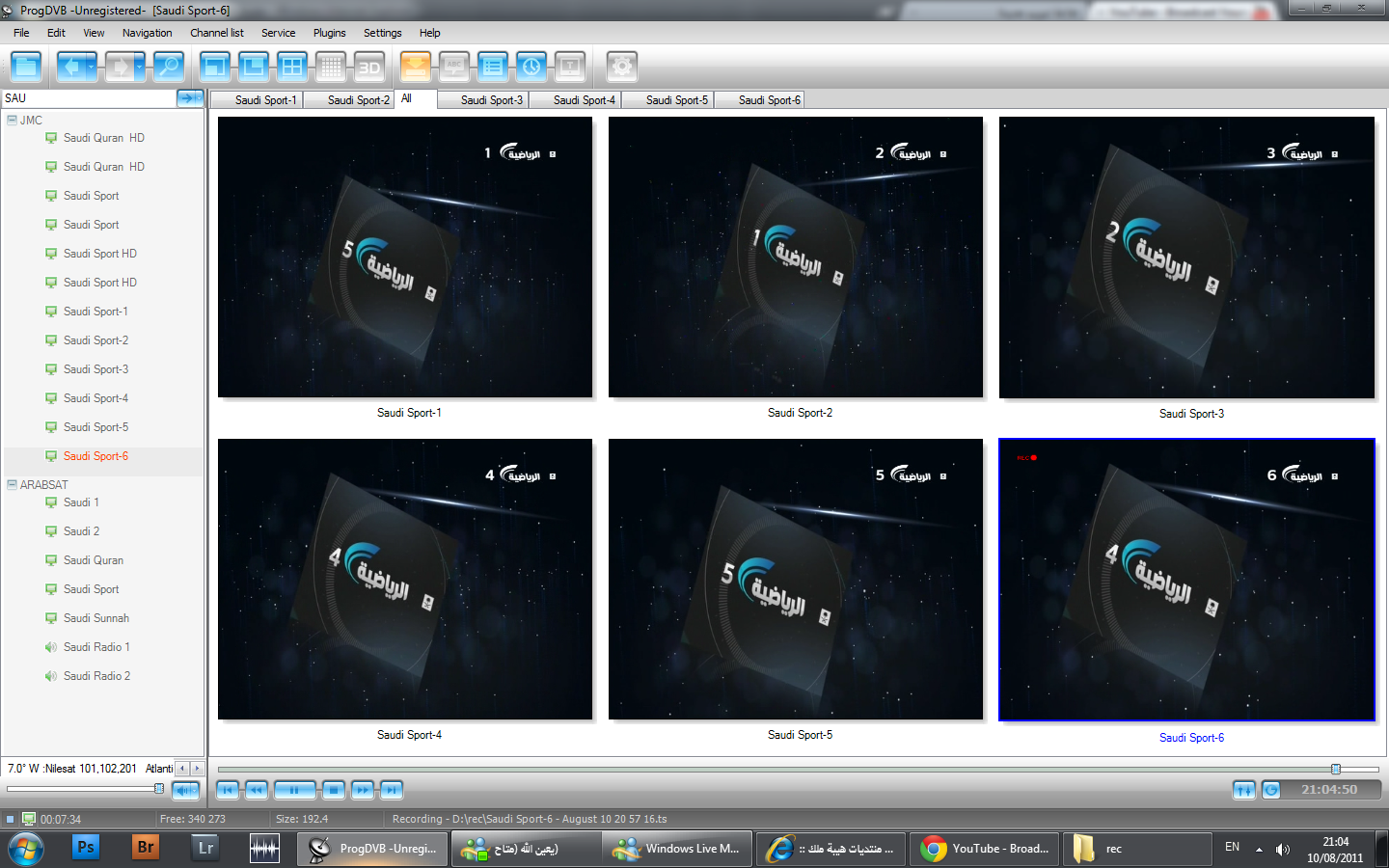Viewport: 1389px width, 868px height.
Task: Select the four-pane mosaic layout icon
Action: click(x=291, y=67)
